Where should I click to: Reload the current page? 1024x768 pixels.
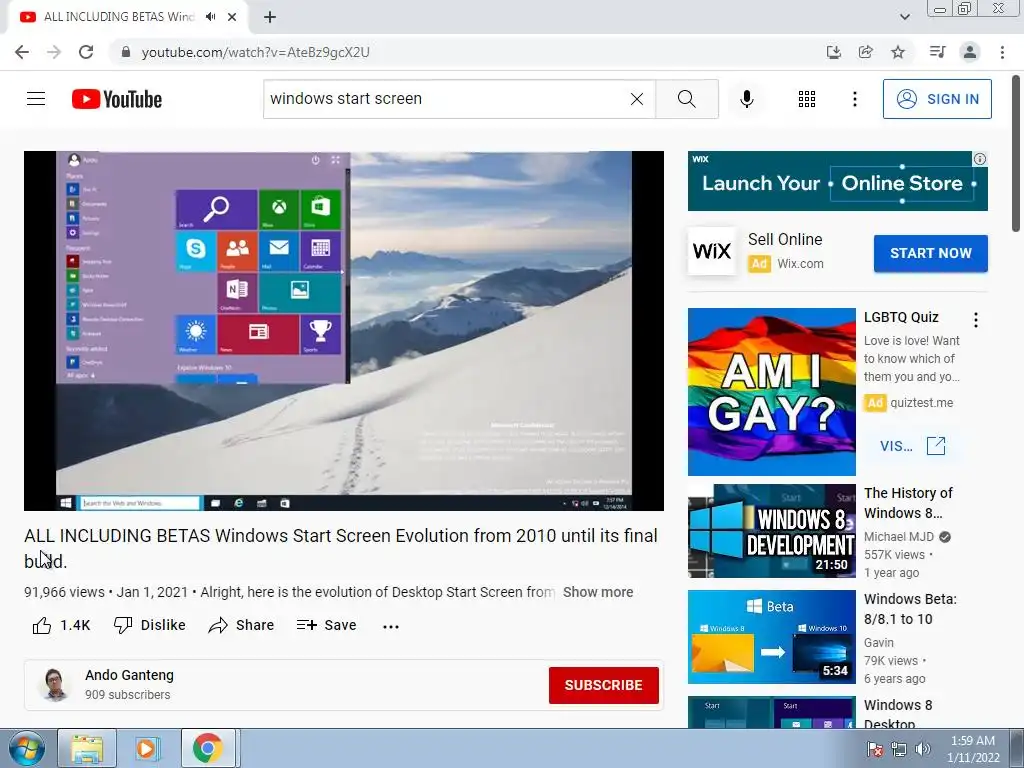(x=86, y=52)
